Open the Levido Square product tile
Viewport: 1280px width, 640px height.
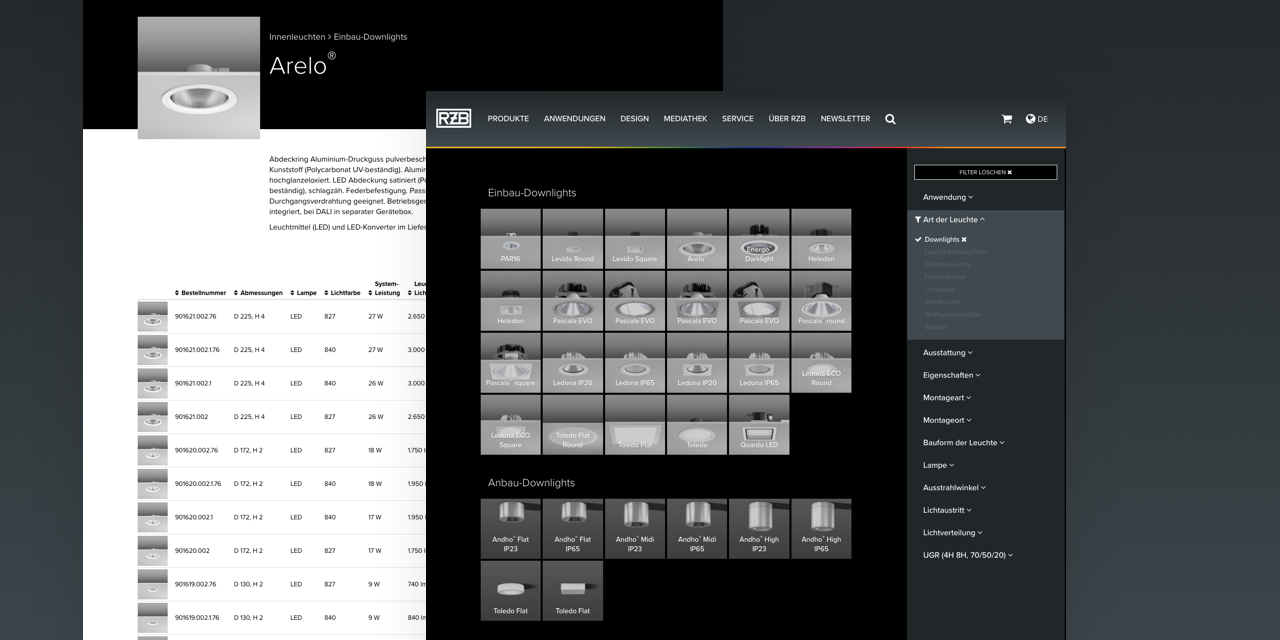(x=634, y=238)
